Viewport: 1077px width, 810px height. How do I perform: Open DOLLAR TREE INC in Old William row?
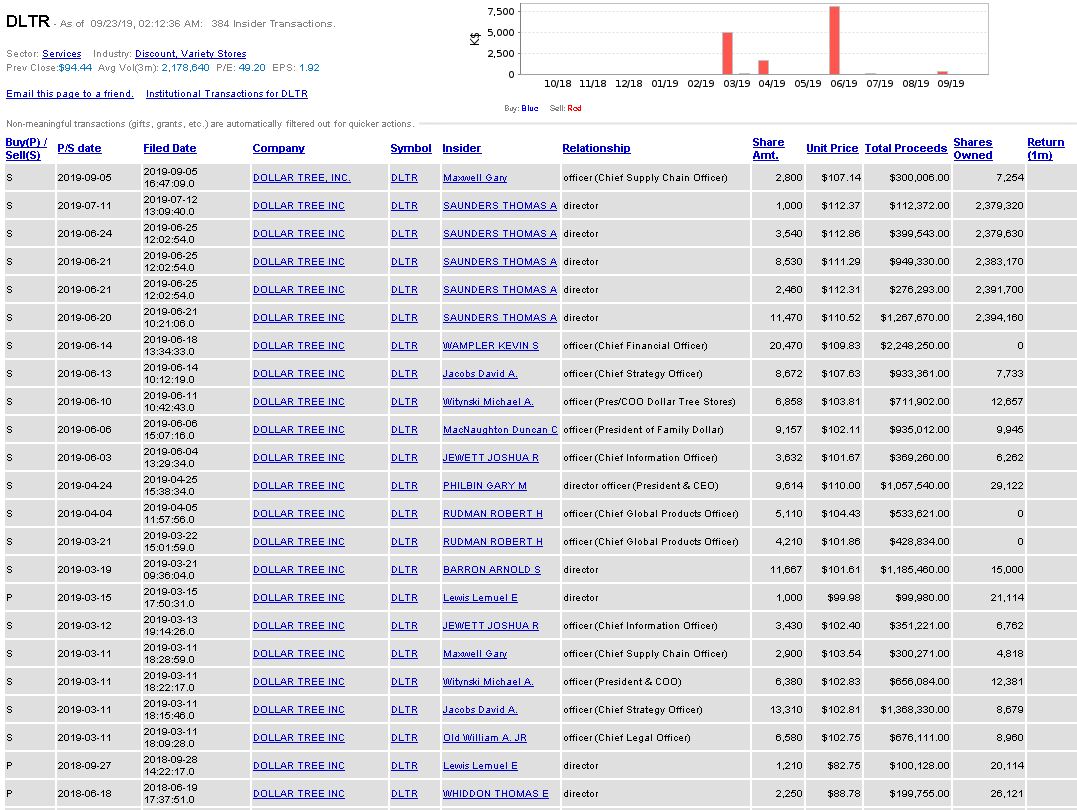(x=299, y=738)
